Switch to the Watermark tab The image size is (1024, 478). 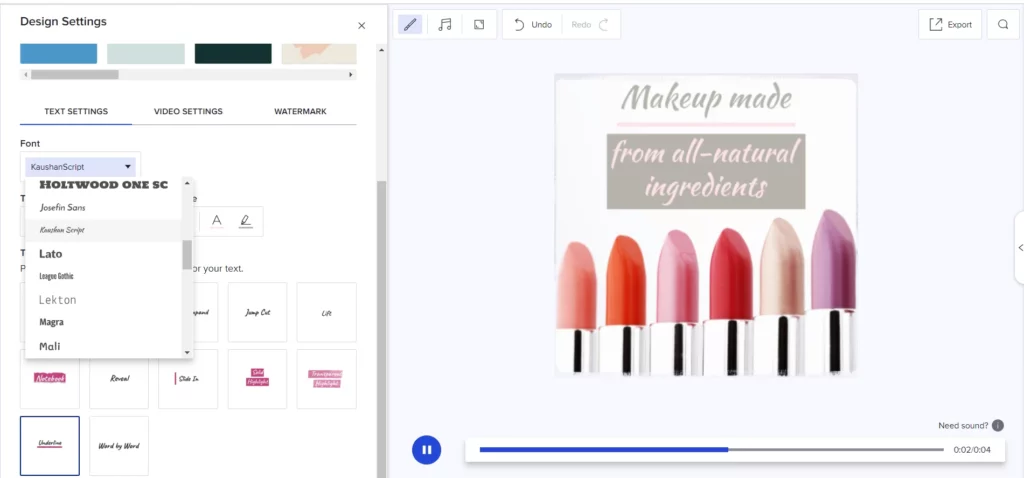[x=300, y=112]
